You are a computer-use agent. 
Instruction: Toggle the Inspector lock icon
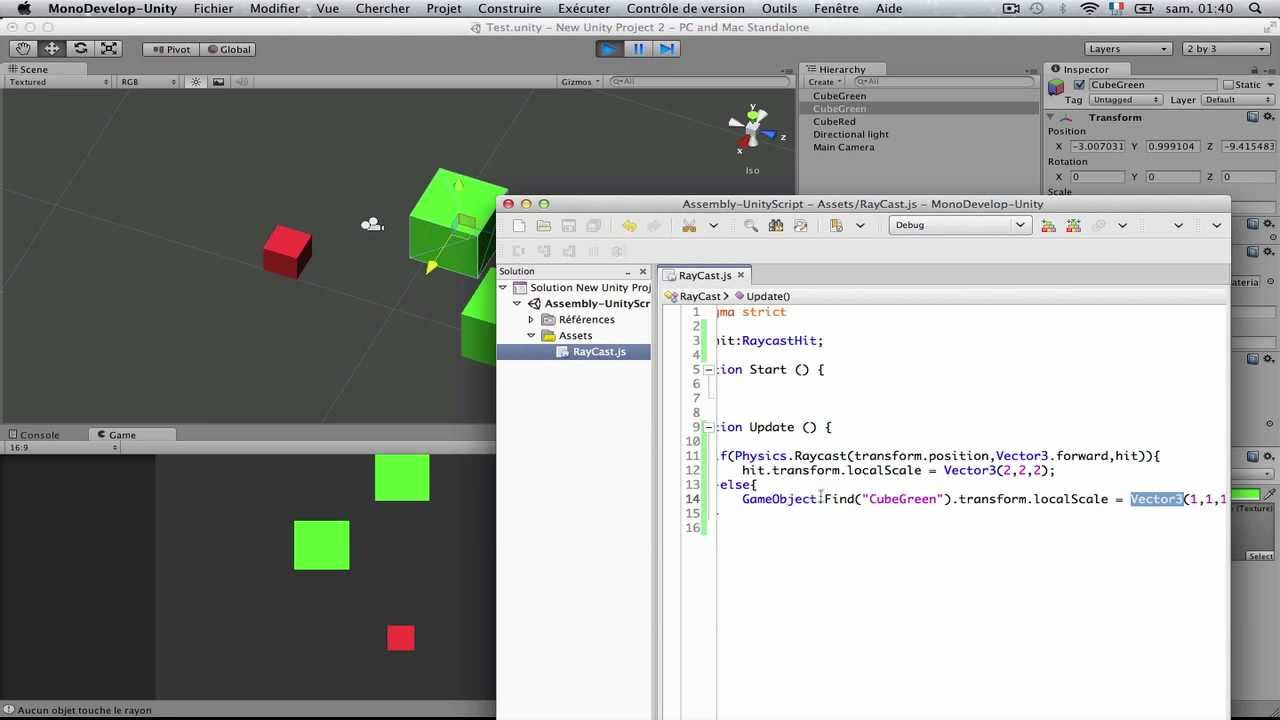coord(1253,69)
